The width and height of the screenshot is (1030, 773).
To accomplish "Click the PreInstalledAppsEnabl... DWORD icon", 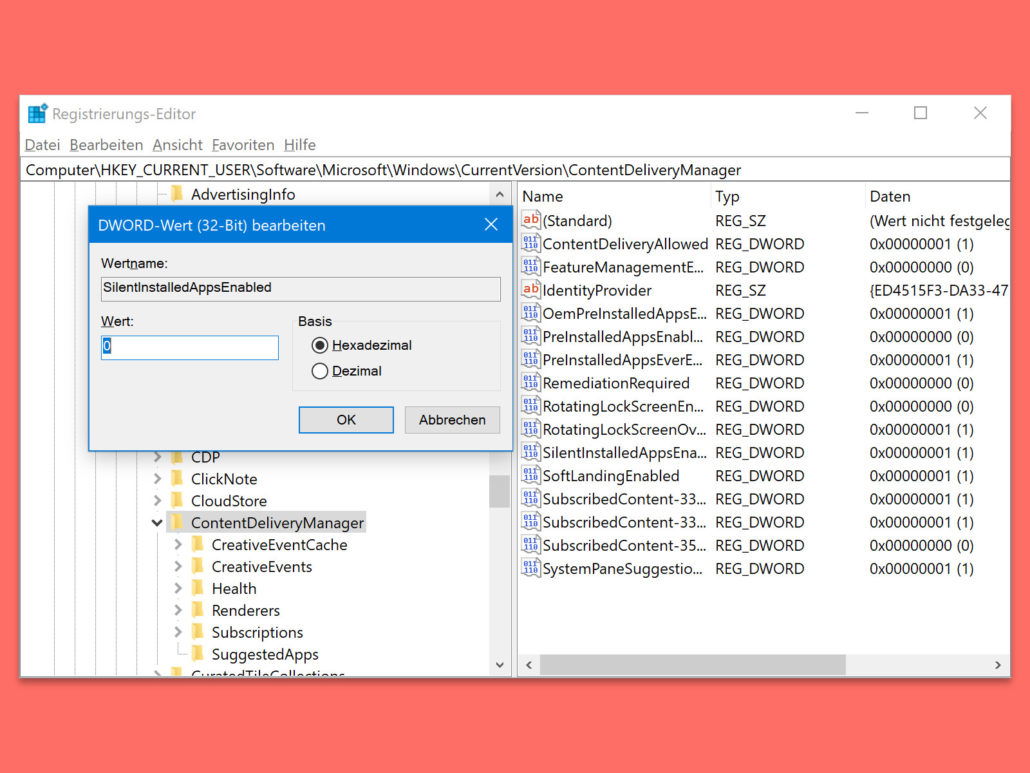I will pos(531,336).
